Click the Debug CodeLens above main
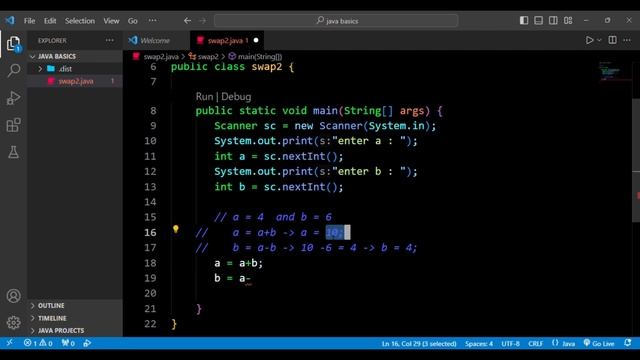Image resolution: width=640 pixels, height=360 pixels. [236, 97]
